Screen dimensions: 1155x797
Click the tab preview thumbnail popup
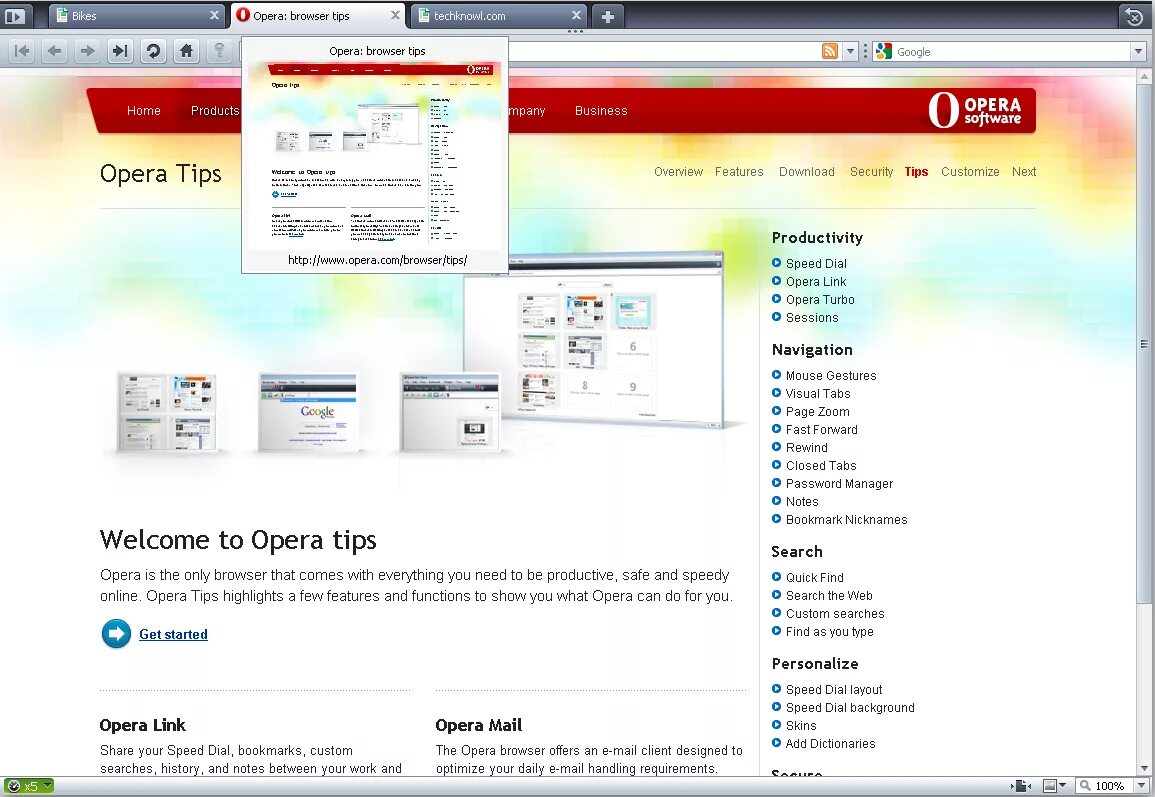[375, 155]
